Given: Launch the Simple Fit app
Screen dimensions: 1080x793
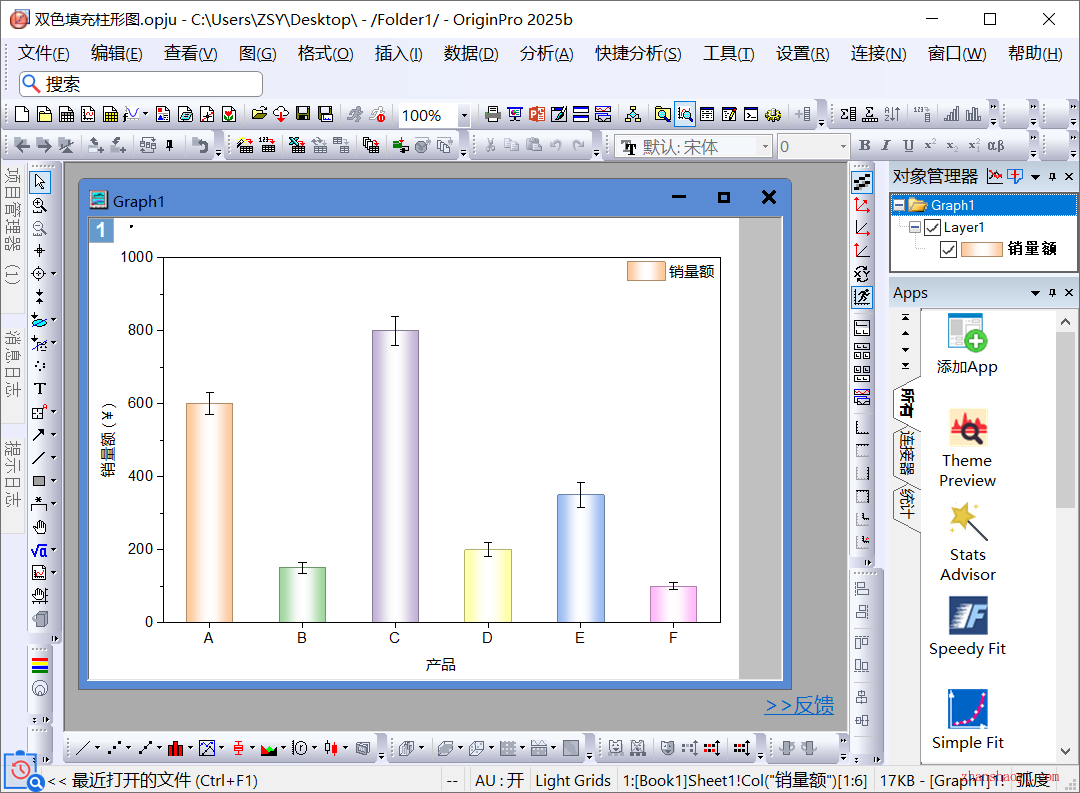Looking at the screenshot, I should tap(967, 720).
